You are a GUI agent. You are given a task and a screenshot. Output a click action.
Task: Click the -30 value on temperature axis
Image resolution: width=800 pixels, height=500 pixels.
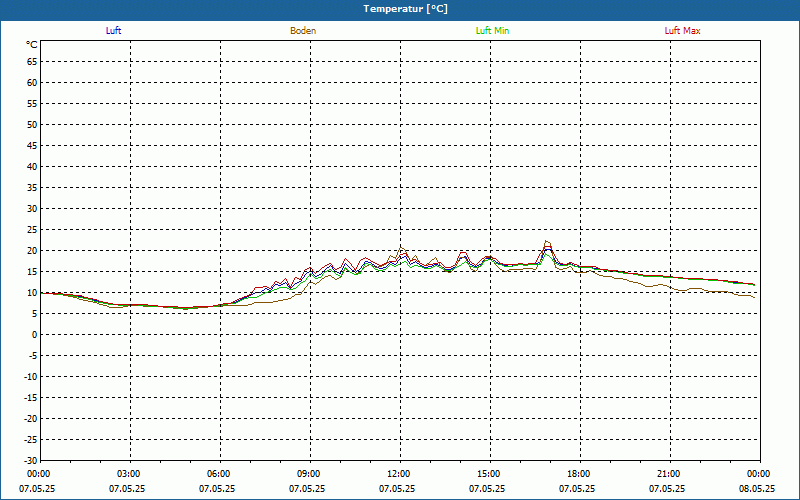(x=30, y=461)
